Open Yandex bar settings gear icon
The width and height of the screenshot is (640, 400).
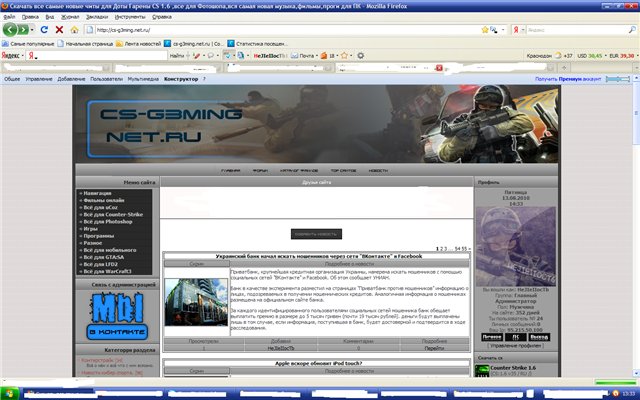360,56
